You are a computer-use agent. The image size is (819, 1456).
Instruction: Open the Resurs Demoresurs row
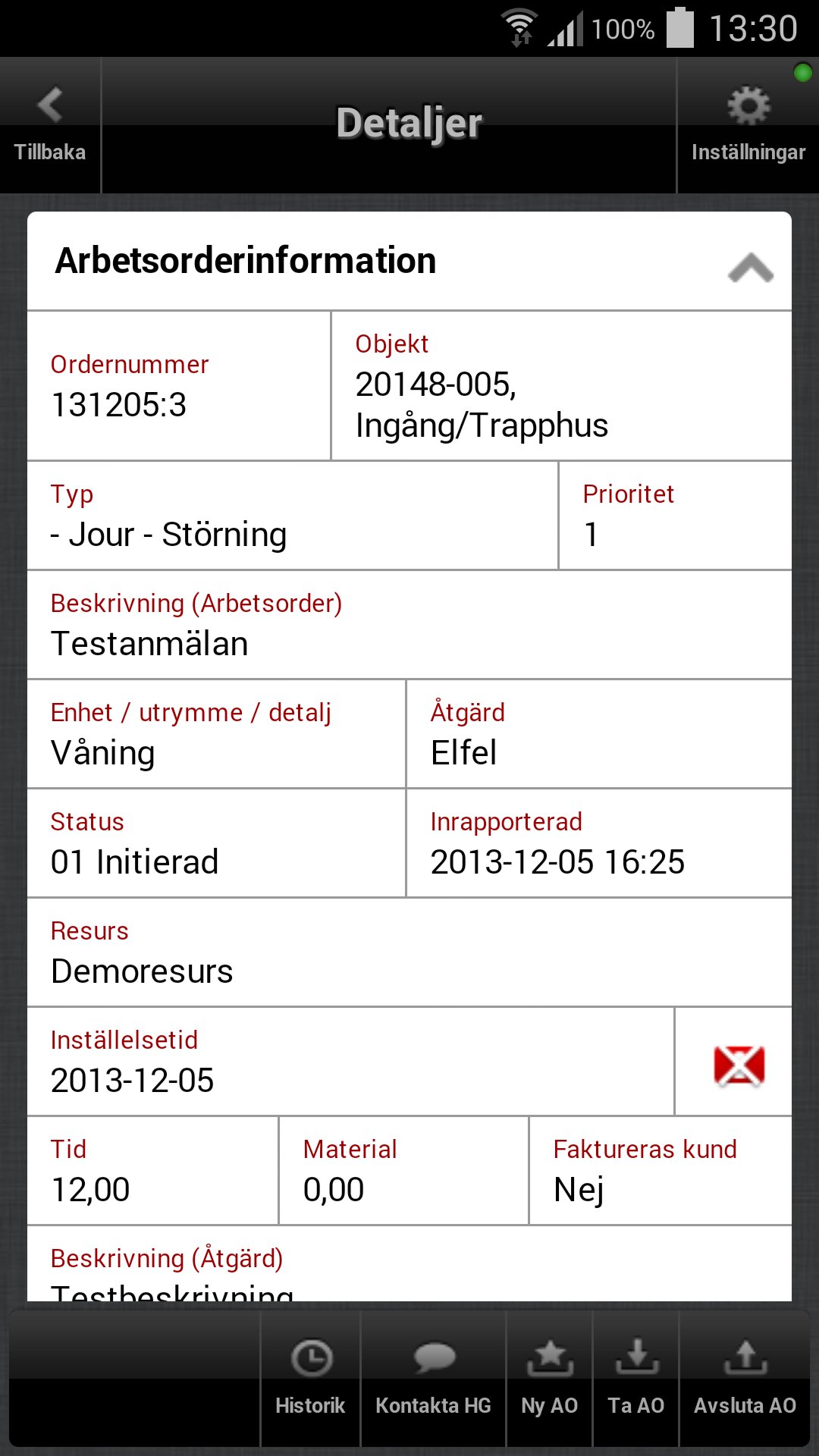[143, 971]
